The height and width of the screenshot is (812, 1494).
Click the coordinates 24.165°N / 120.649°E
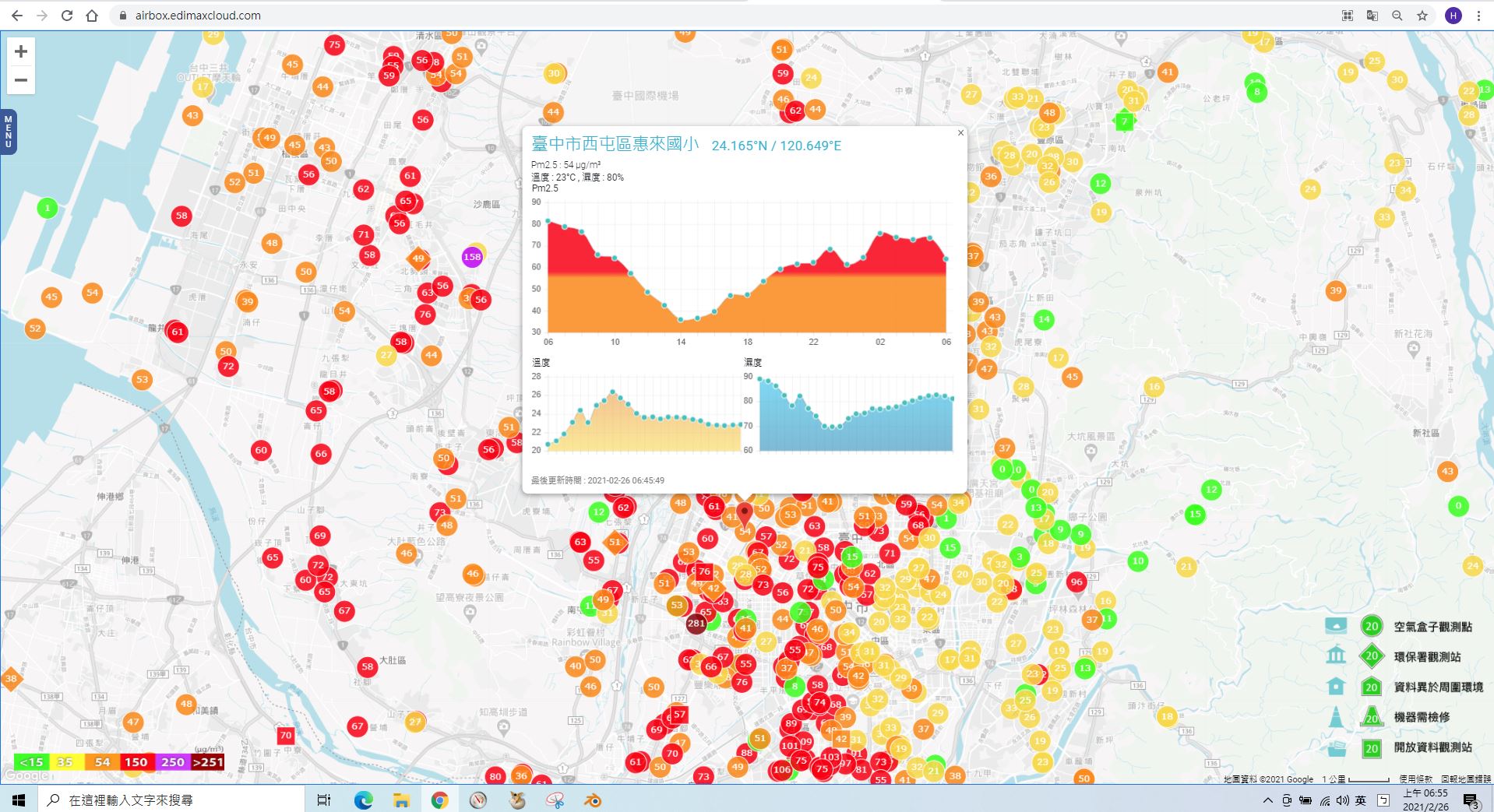[x=777, y=146]
